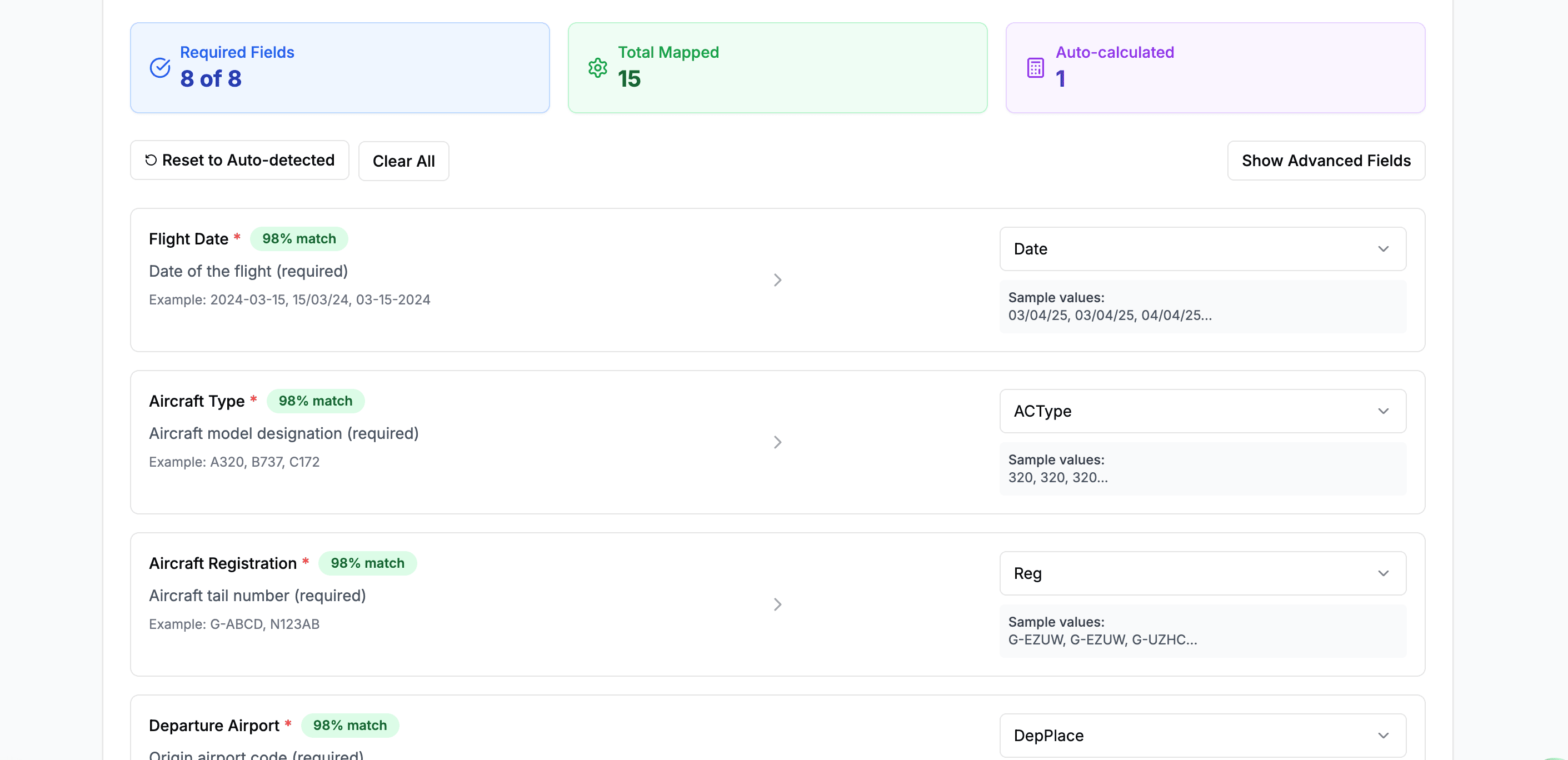The height and width of the screenshot is (760, 1568).
Task: Click the Aircraft Registration sample values box
Action: click(1202, 631)
